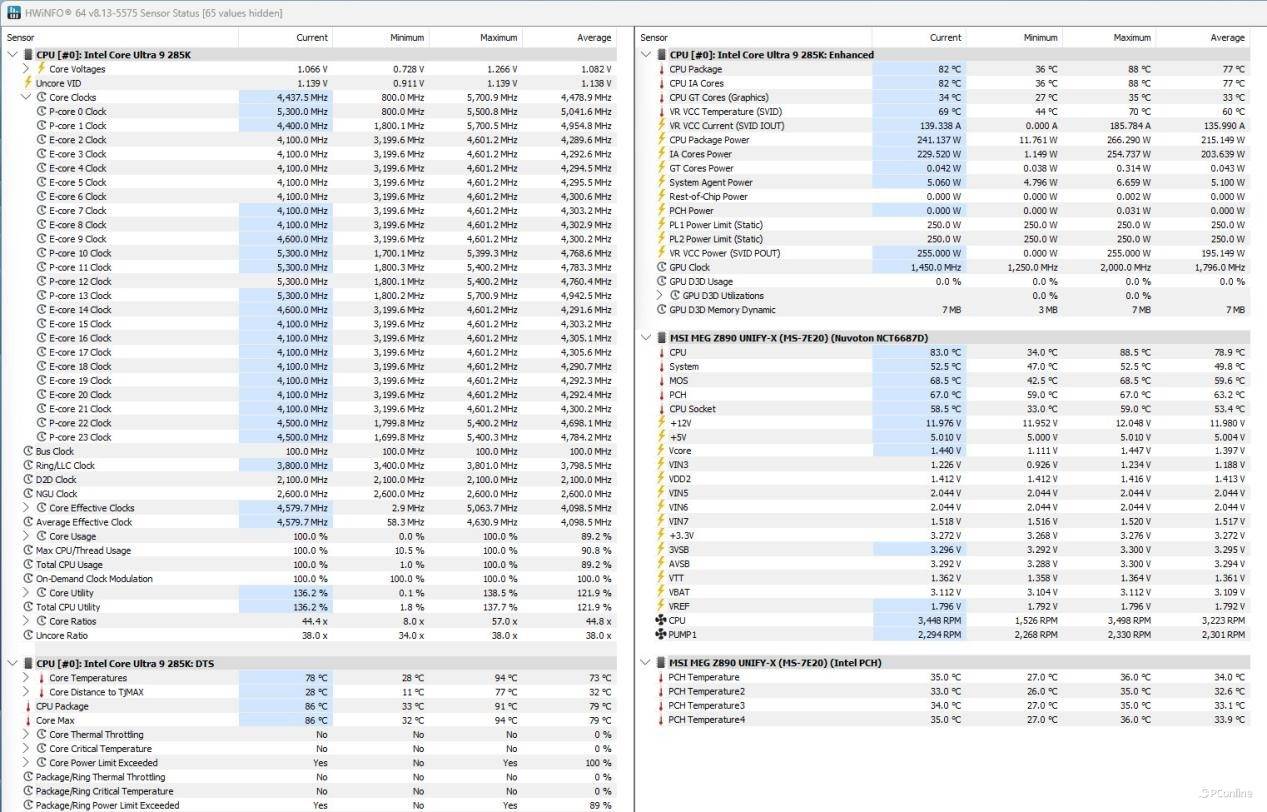Screen dimensions: 1267x812
Task: Expand GPU D3D Utilizations
Action: click(660, 296)
